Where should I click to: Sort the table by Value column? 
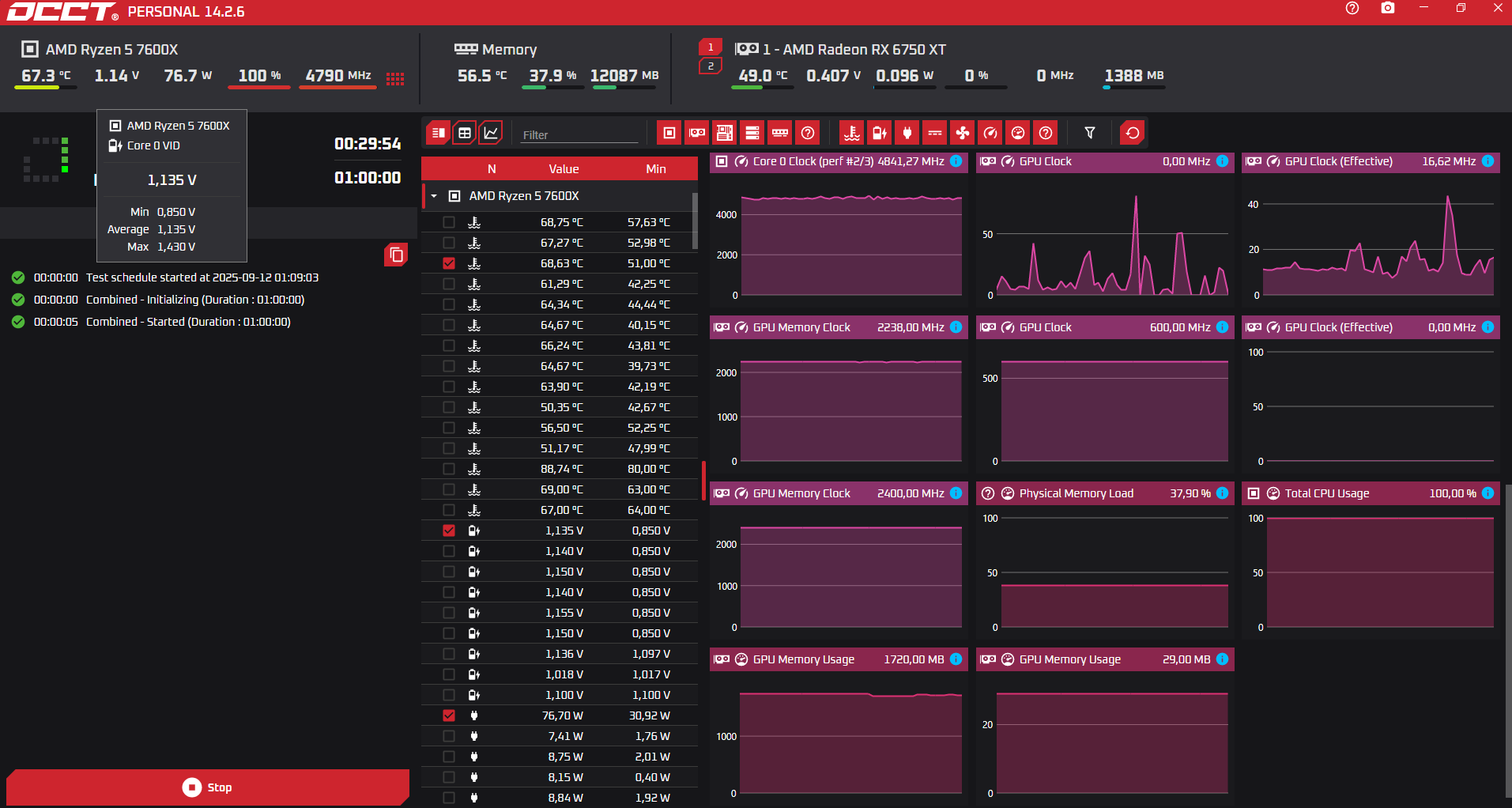tap(564, 169)
